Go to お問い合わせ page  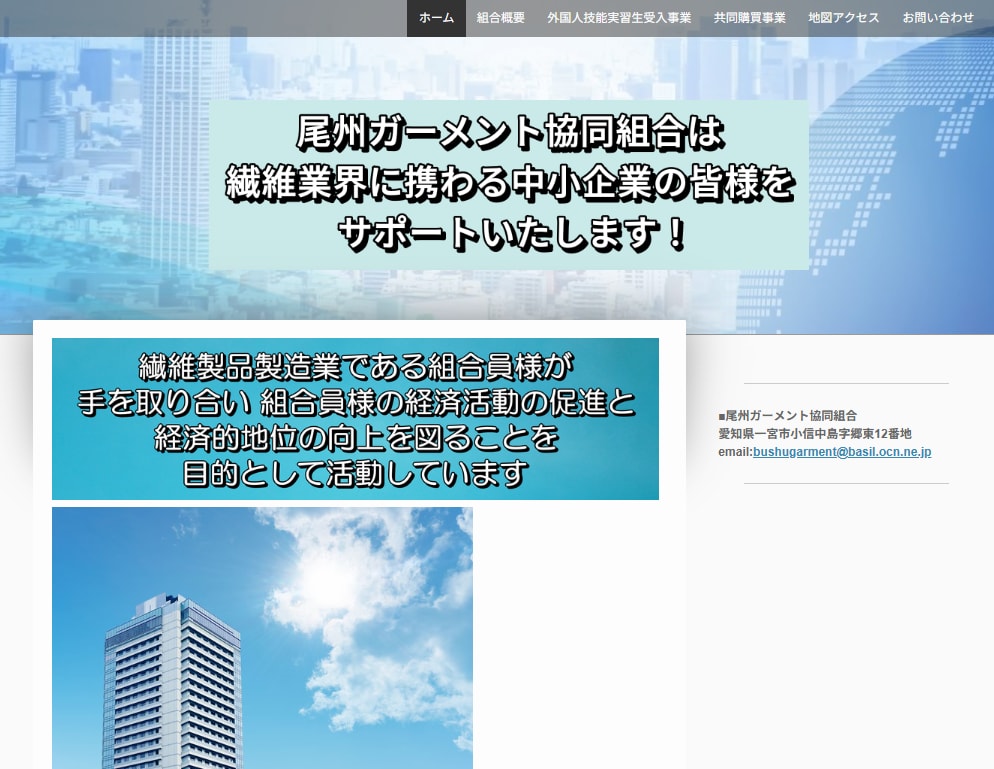tap(938, 18)
